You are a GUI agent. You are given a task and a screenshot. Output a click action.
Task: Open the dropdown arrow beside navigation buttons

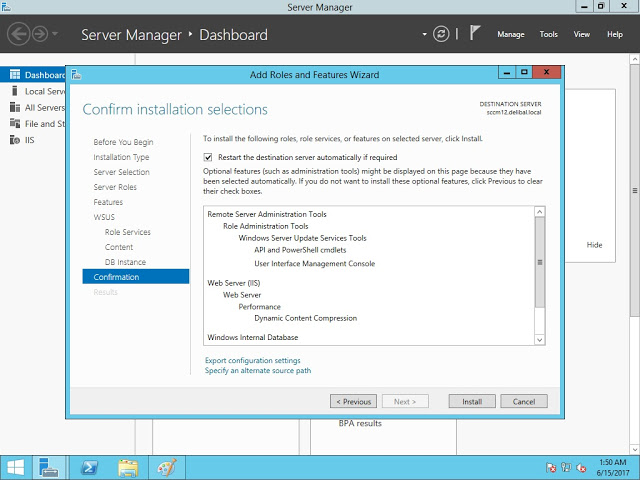click(54, 35)
